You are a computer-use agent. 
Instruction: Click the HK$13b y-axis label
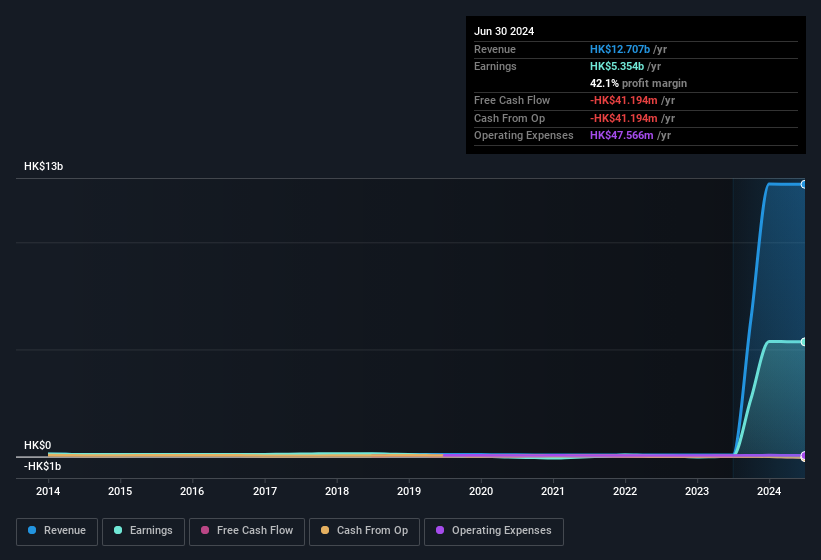[x=43, y=166]
